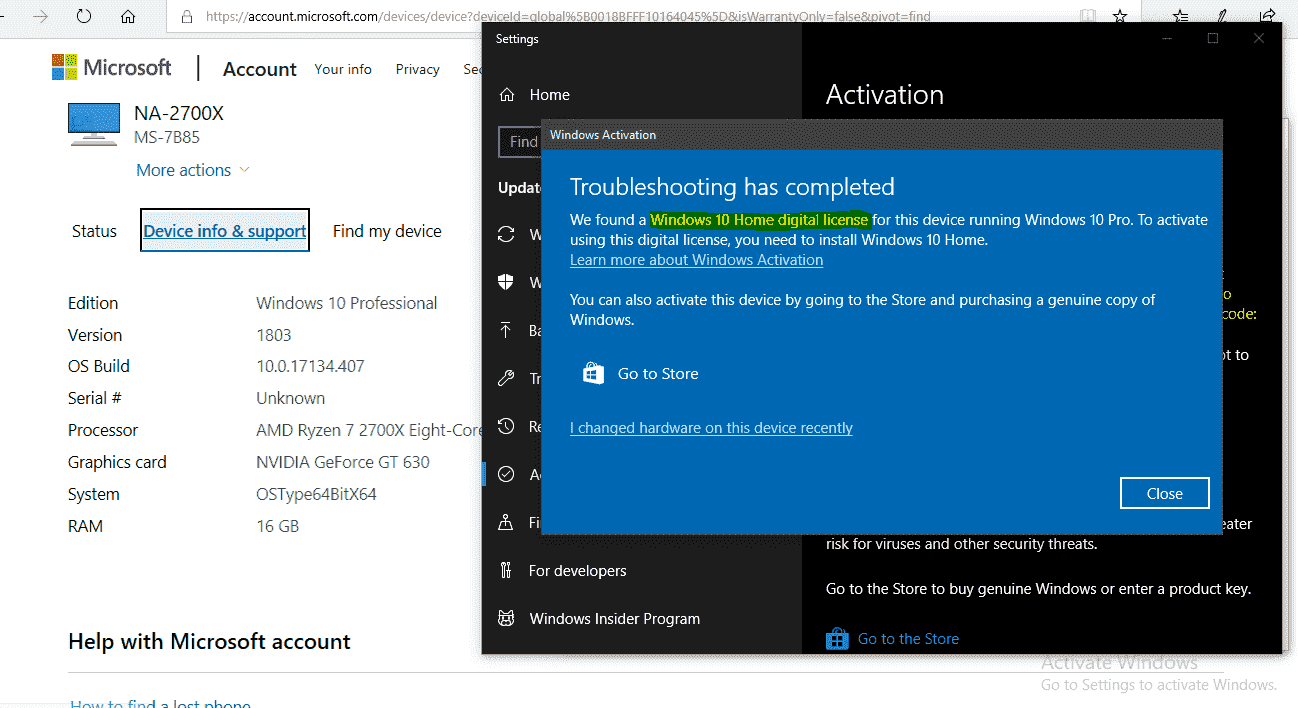This screenshot has height=708, width=1298.
Task: Minimize the Settings window
Action: pos(1167,38)
